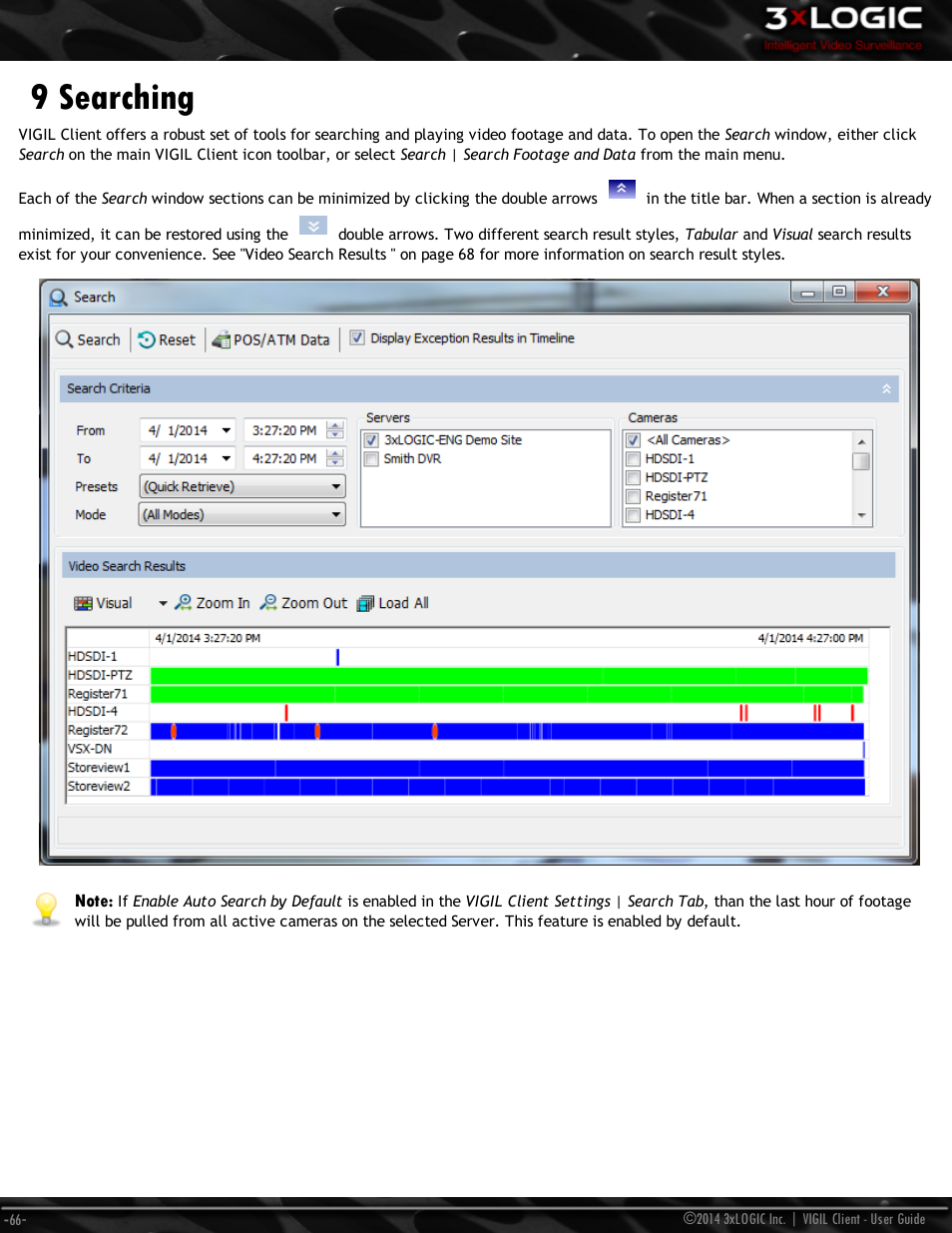Viewport: 952px width, 1233px height.
Task: Click the first red marker on HDSDI-4 row
Action: click(x=286, y=713)
